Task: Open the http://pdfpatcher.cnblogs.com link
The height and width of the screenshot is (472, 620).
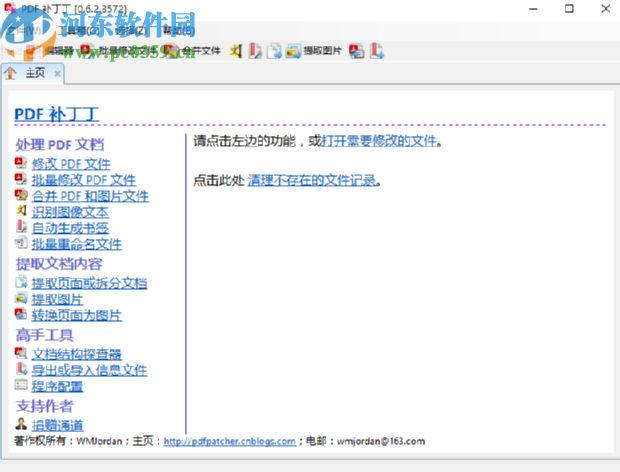Action: pos(230,441)
